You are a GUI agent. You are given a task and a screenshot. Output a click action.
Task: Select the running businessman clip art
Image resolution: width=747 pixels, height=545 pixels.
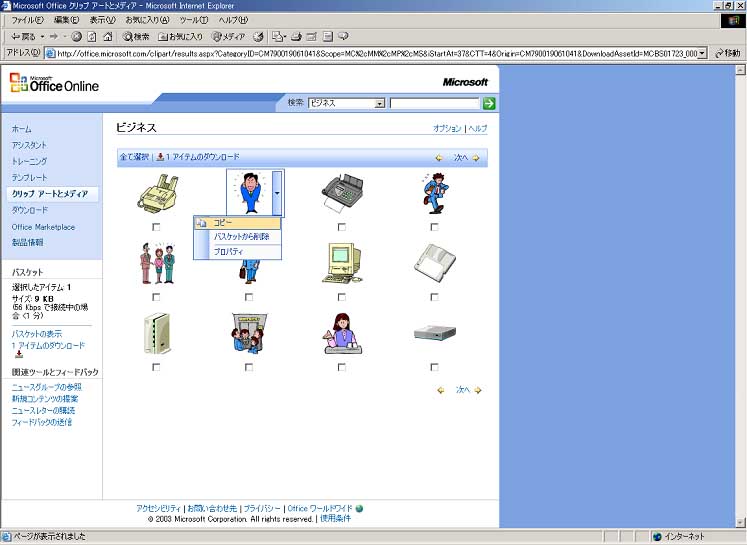click(x=435, y=192)
